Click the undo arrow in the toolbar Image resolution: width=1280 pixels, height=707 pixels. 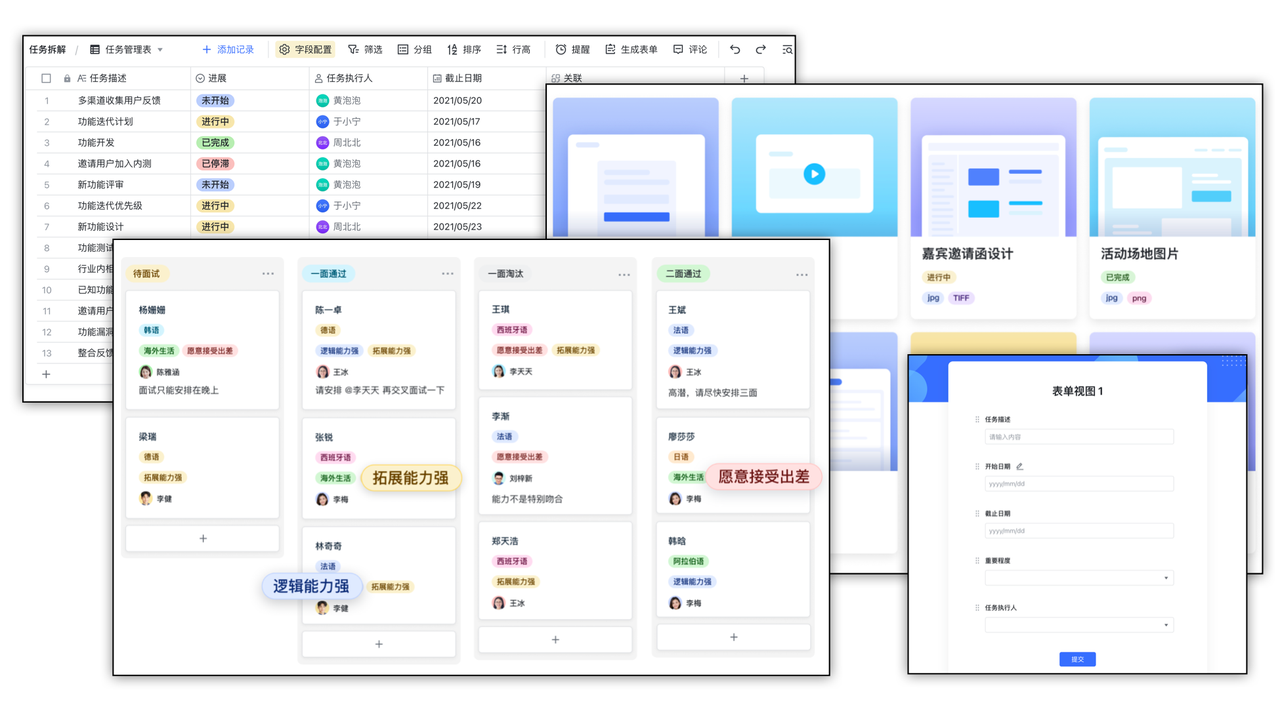[735, 49]
